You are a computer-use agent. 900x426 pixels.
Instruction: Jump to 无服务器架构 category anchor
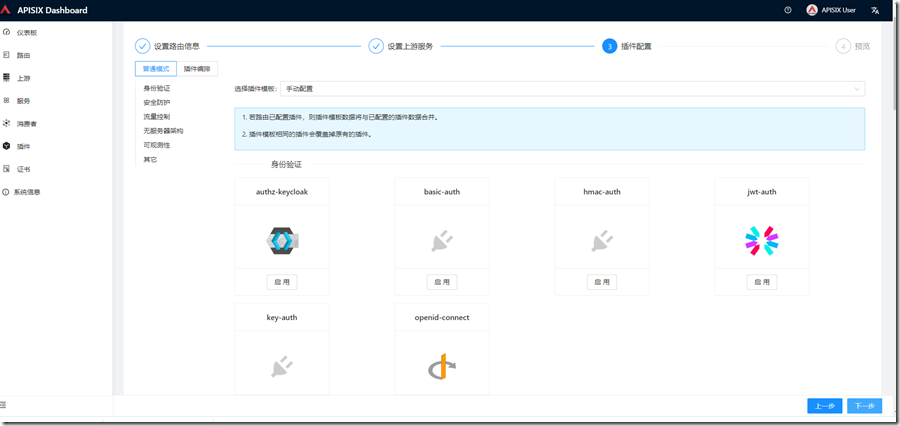[x=164, y=131]
